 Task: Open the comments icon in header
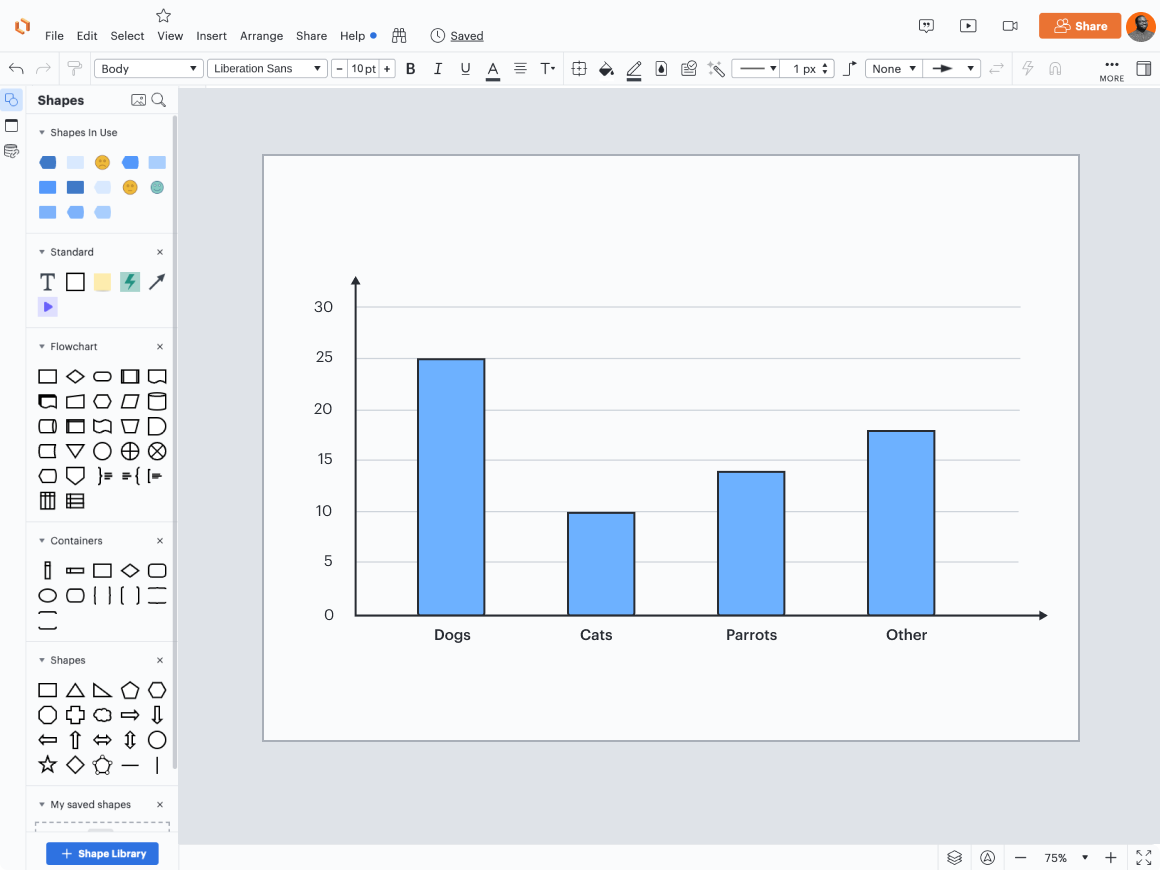click(926, 26)
